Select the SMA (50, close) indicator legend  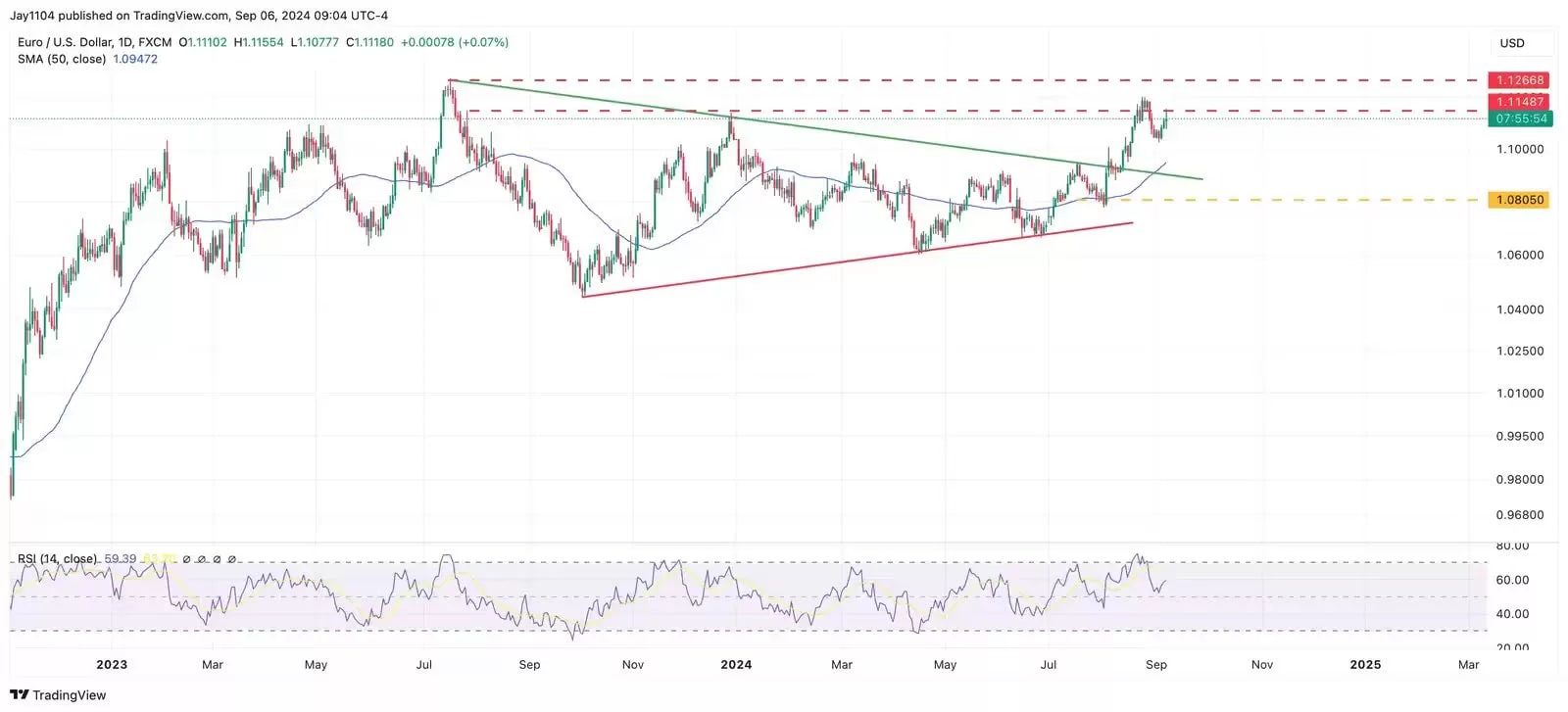tap(62, 59)
